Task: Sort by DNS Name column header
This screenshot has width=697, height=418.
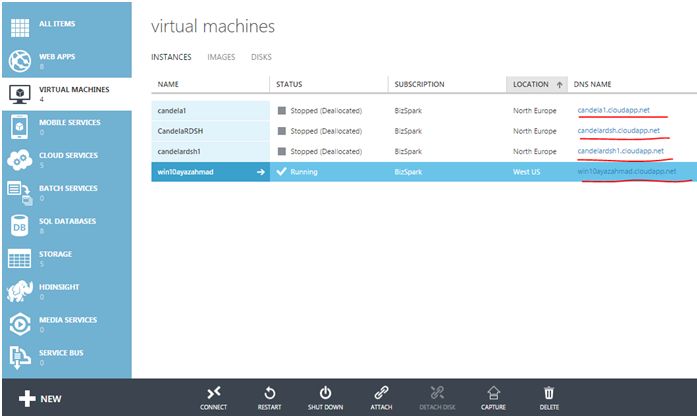Action: click(x=592, y=84)
